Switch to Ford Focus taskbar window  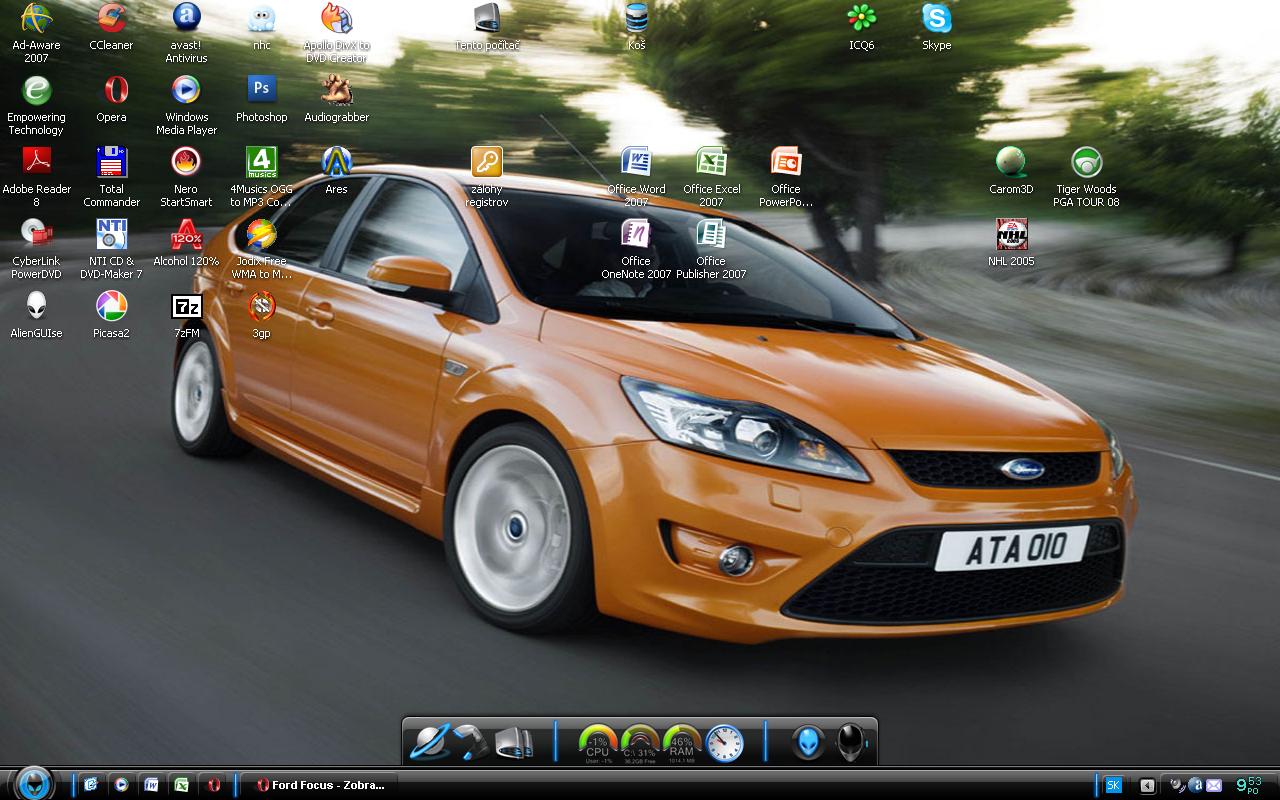pyautogui.click(x=320, y=785)
